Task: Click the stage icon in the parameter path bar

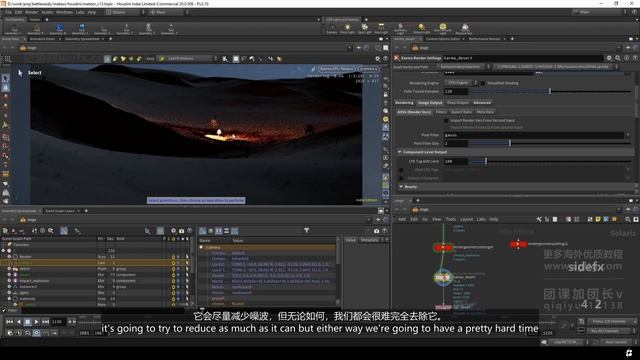Action: click(416, 48)
